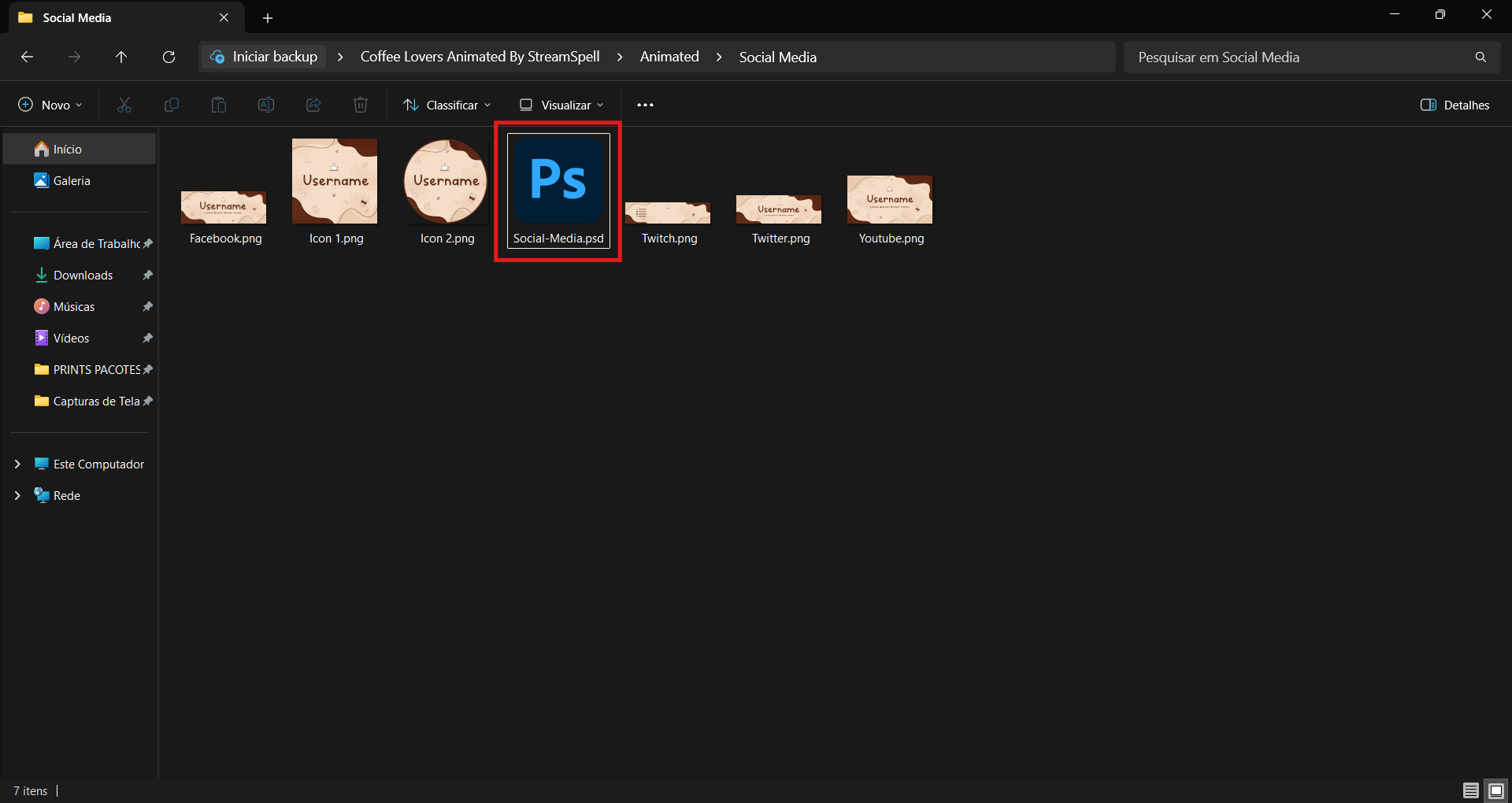
Task: Click pin icon beside Vídeos
Action: (x=147, y=338)
